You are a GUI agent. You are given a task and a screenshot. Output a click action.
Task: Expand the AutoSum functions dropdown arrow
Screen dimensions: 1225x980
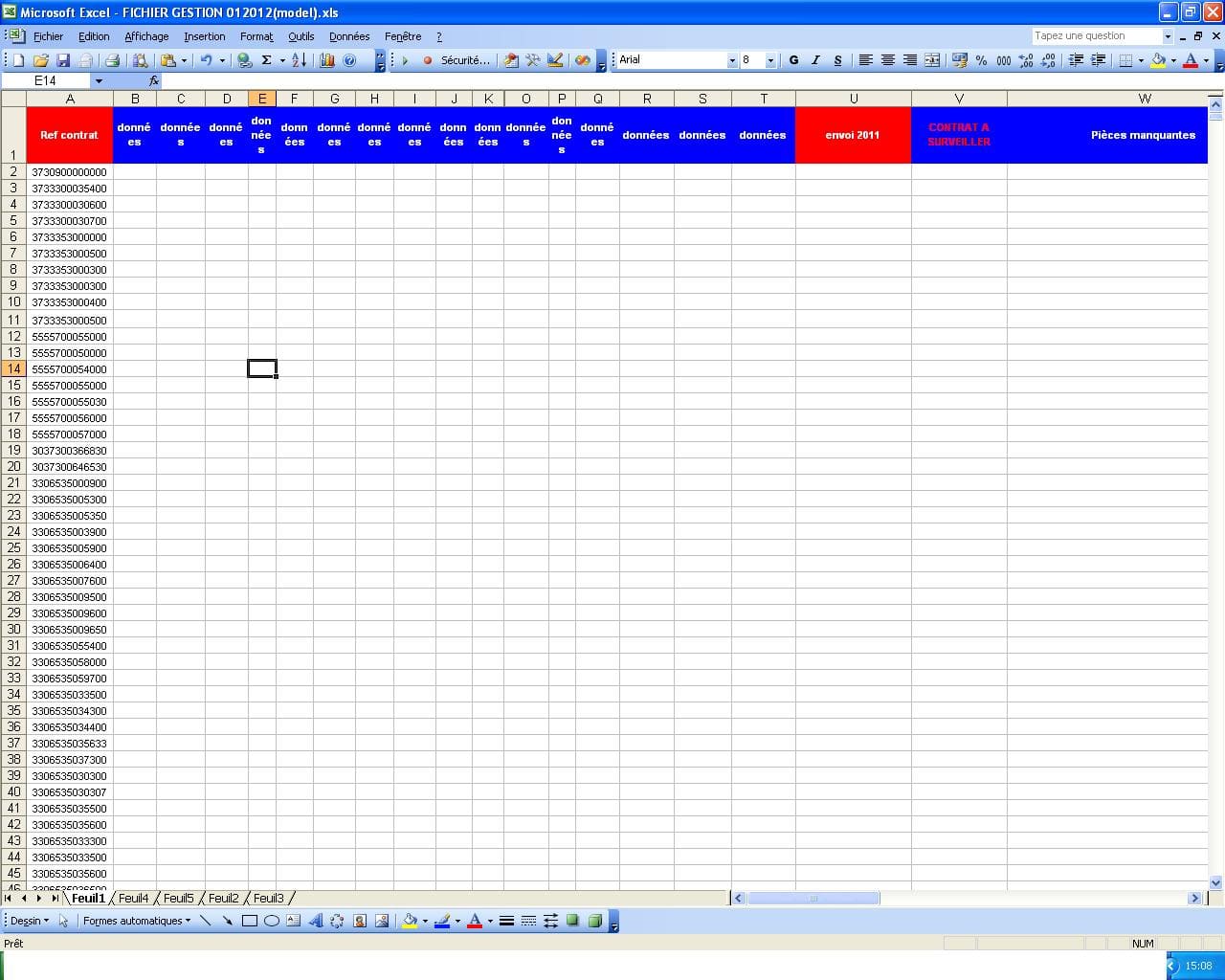point(282,60)
